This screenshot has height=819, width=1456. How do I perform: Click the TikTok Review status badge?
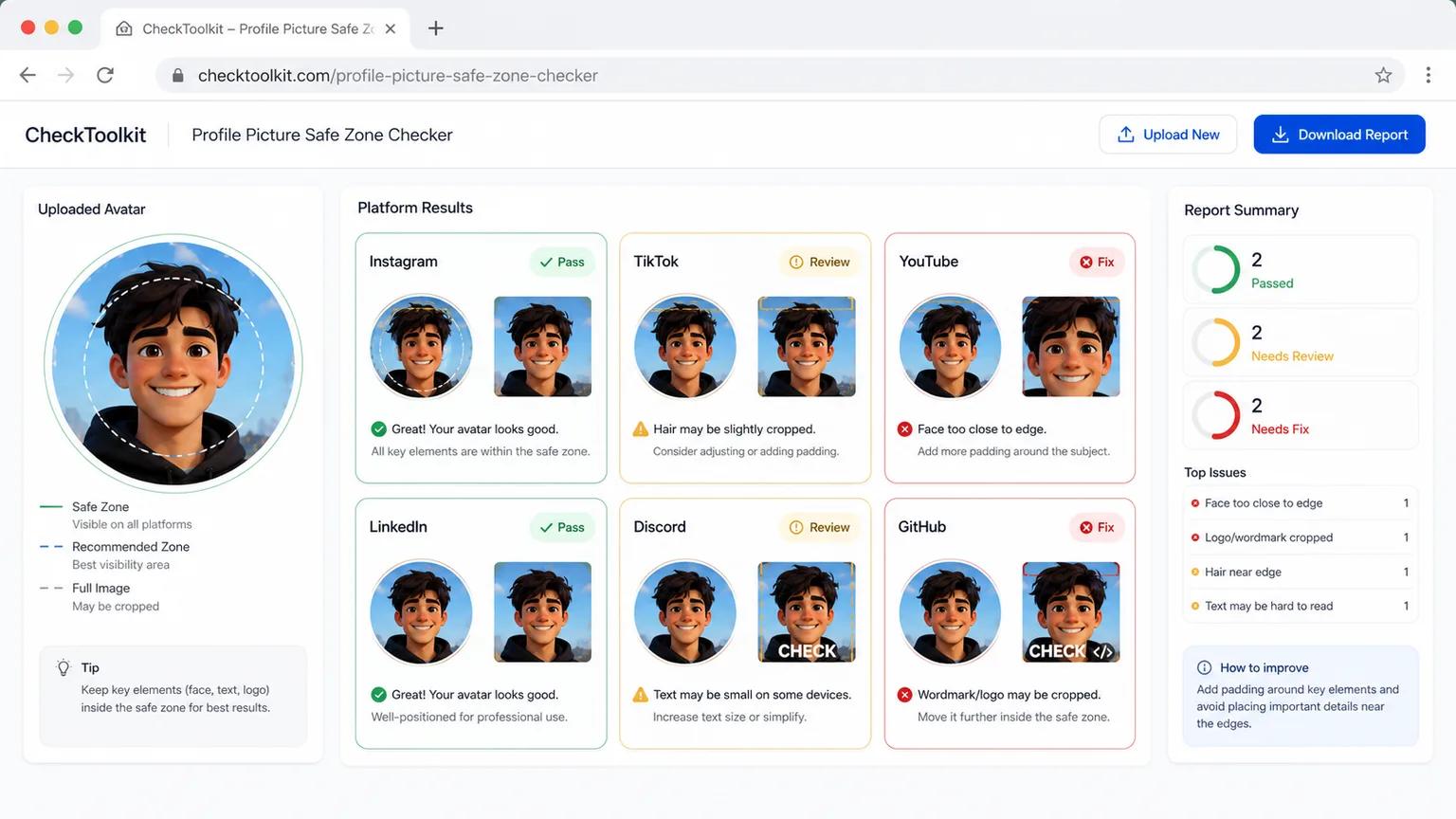click(820, 262)
